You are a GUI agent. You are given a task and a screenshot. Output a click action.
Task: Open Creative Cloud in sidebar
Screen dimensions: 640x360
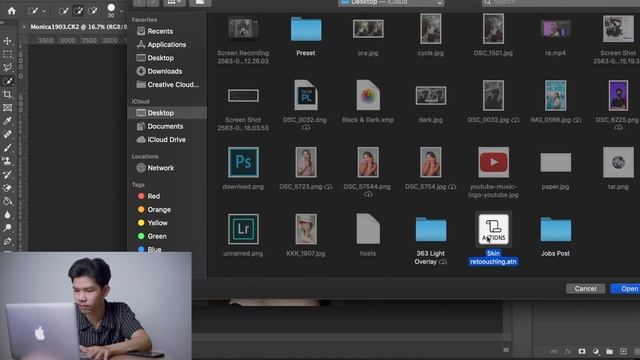173,84
